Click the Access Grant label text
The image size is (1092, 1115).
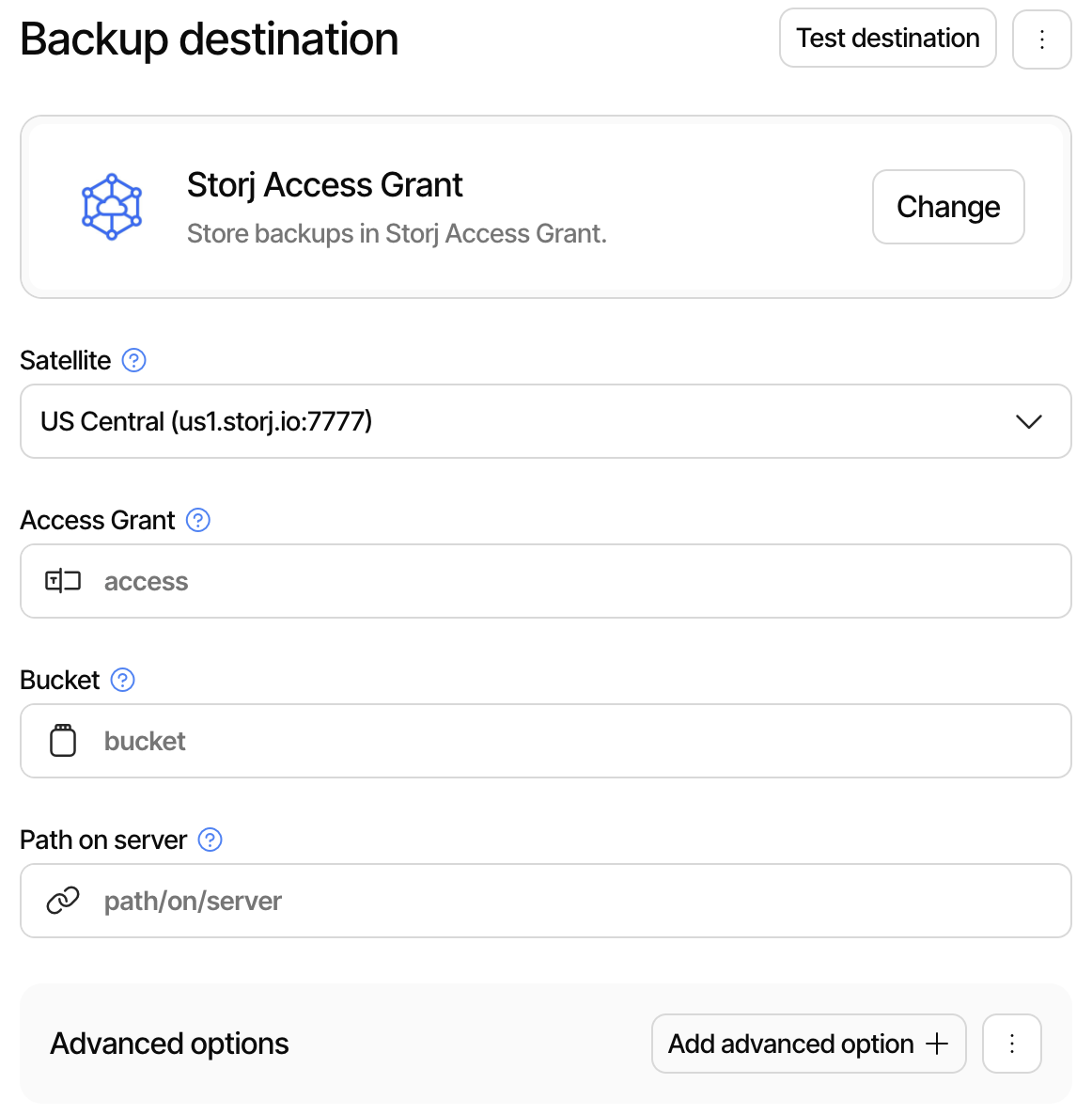click(x=98, y=521)
